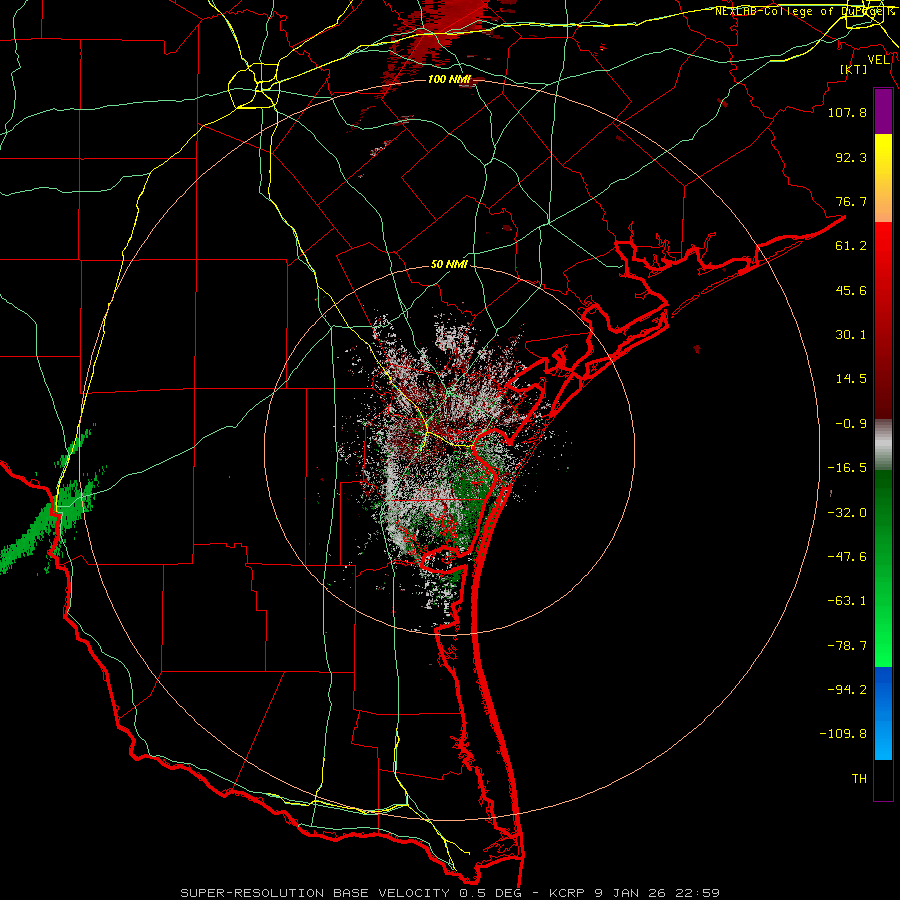Click the 14.5 velocity scale value
Viewport: 900px width, 900px height.
pos(851,379)
